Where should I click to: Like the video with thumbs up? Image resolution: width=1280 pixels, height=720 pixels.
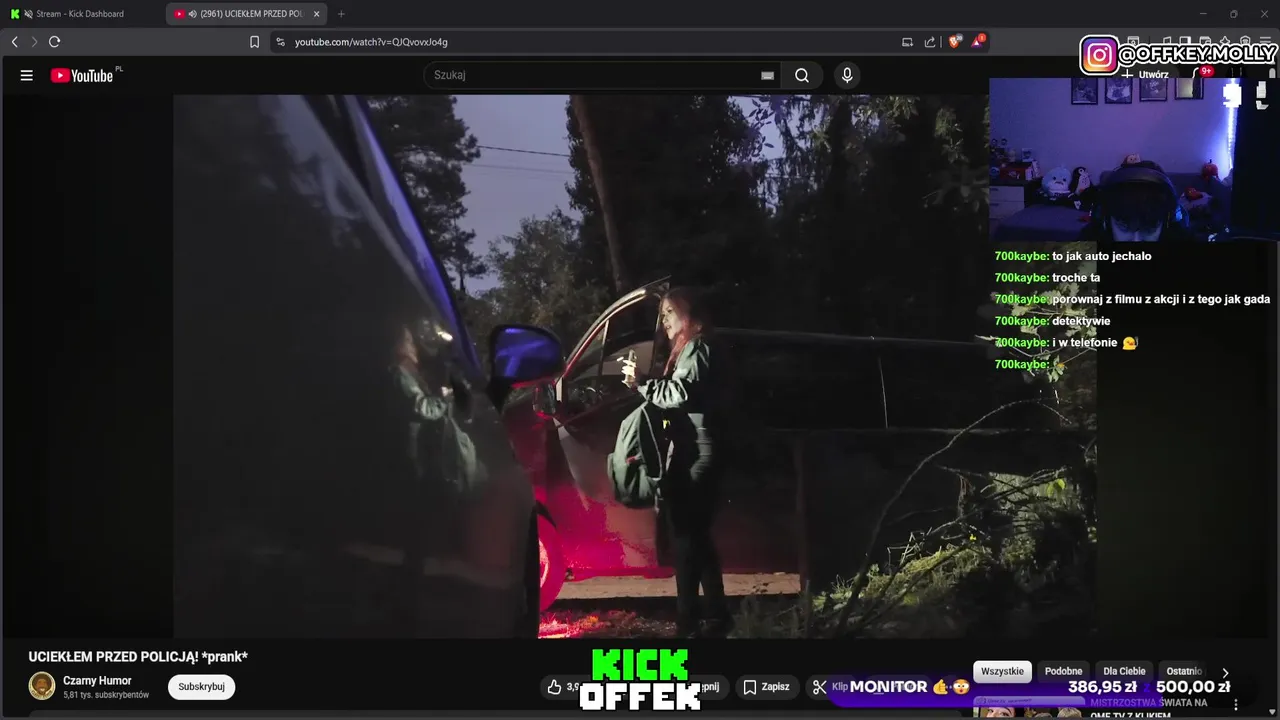(562, 687)
